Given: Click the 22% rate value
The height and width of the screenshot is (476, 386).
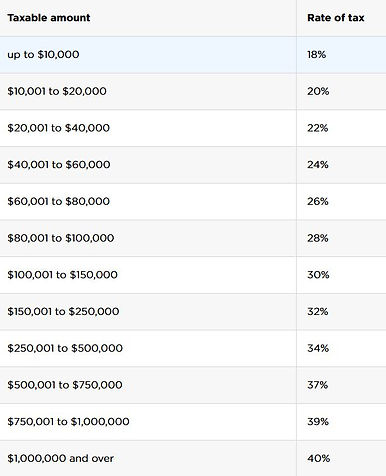Looking at the screenshot, I should 318,128.
